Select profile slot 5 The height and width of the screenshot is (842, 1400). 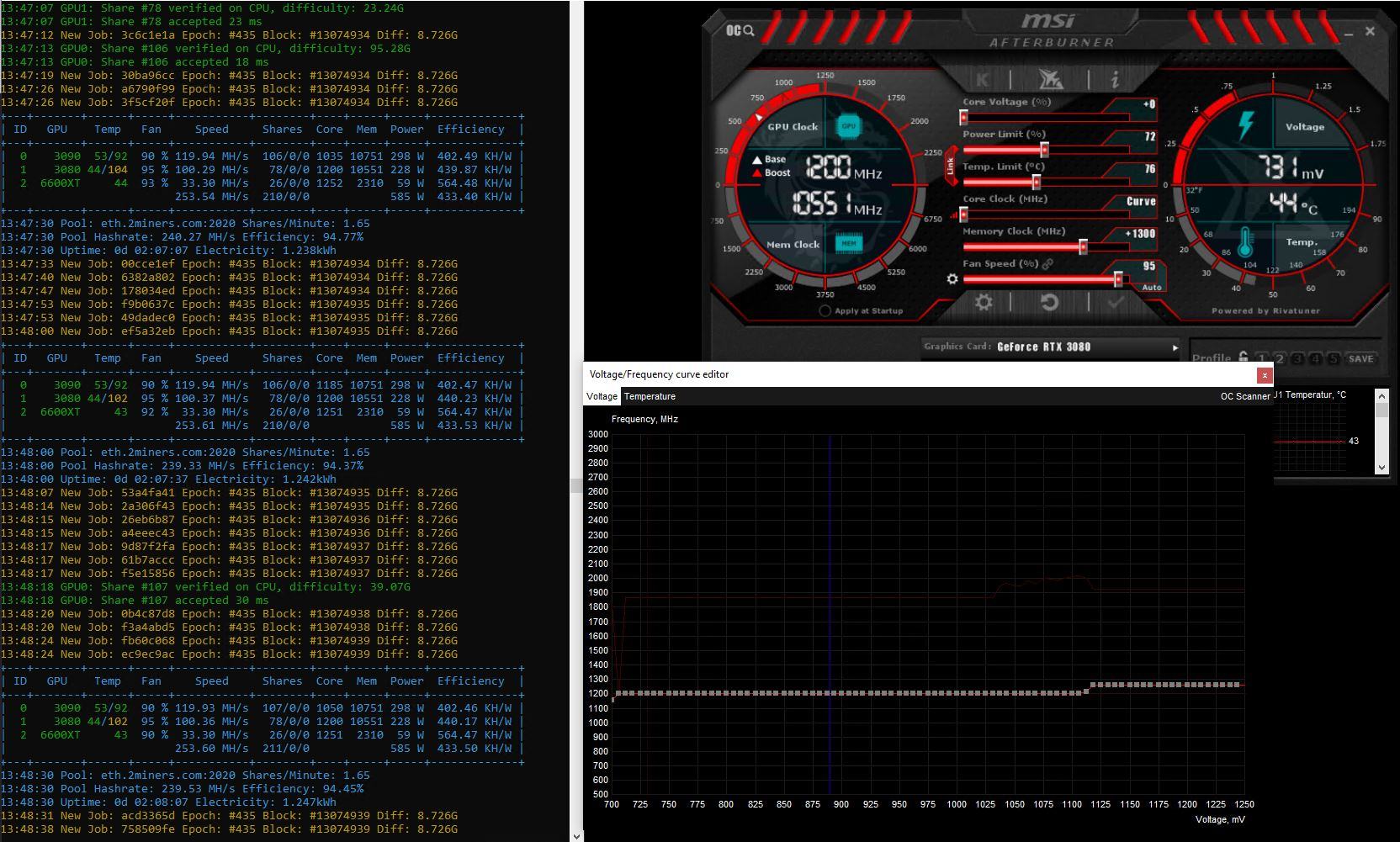[x=1334, y=358]
